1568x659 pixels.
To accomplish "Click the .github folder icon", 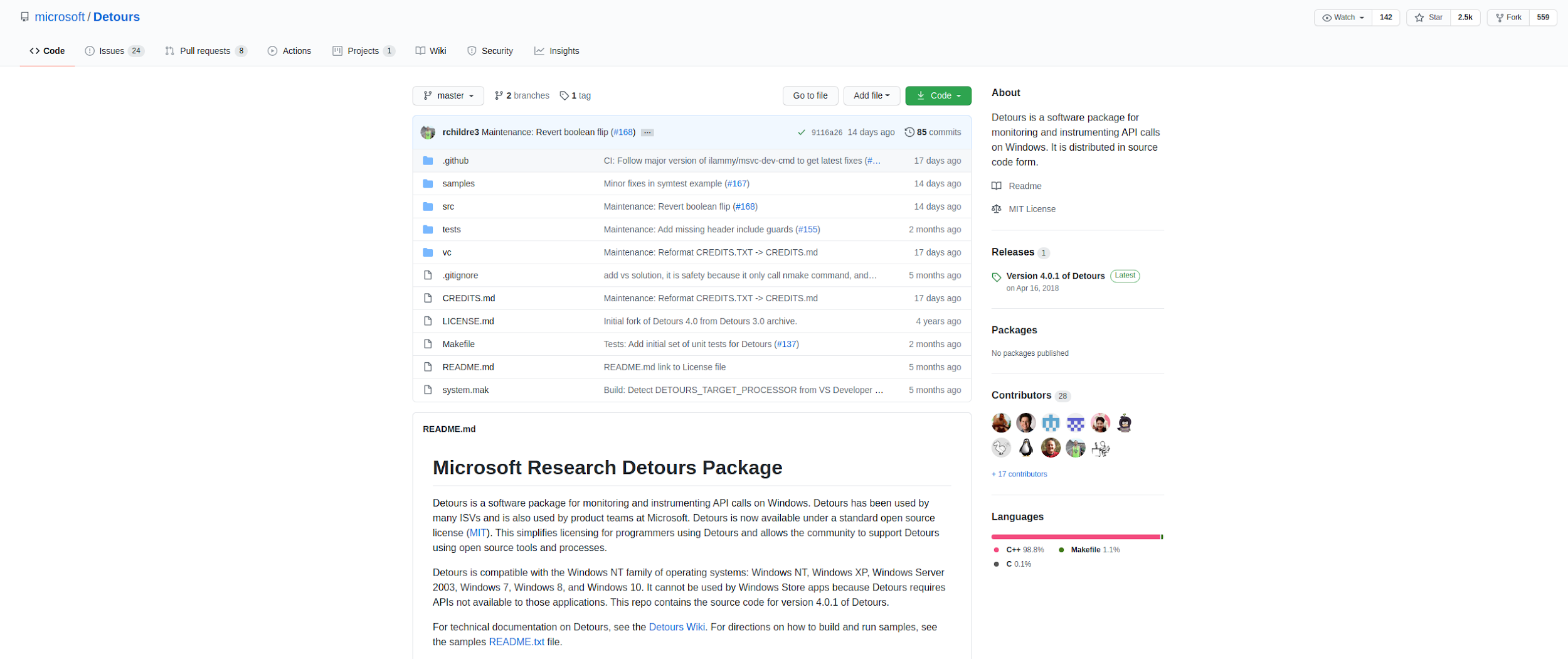I will tap(428, 161).
